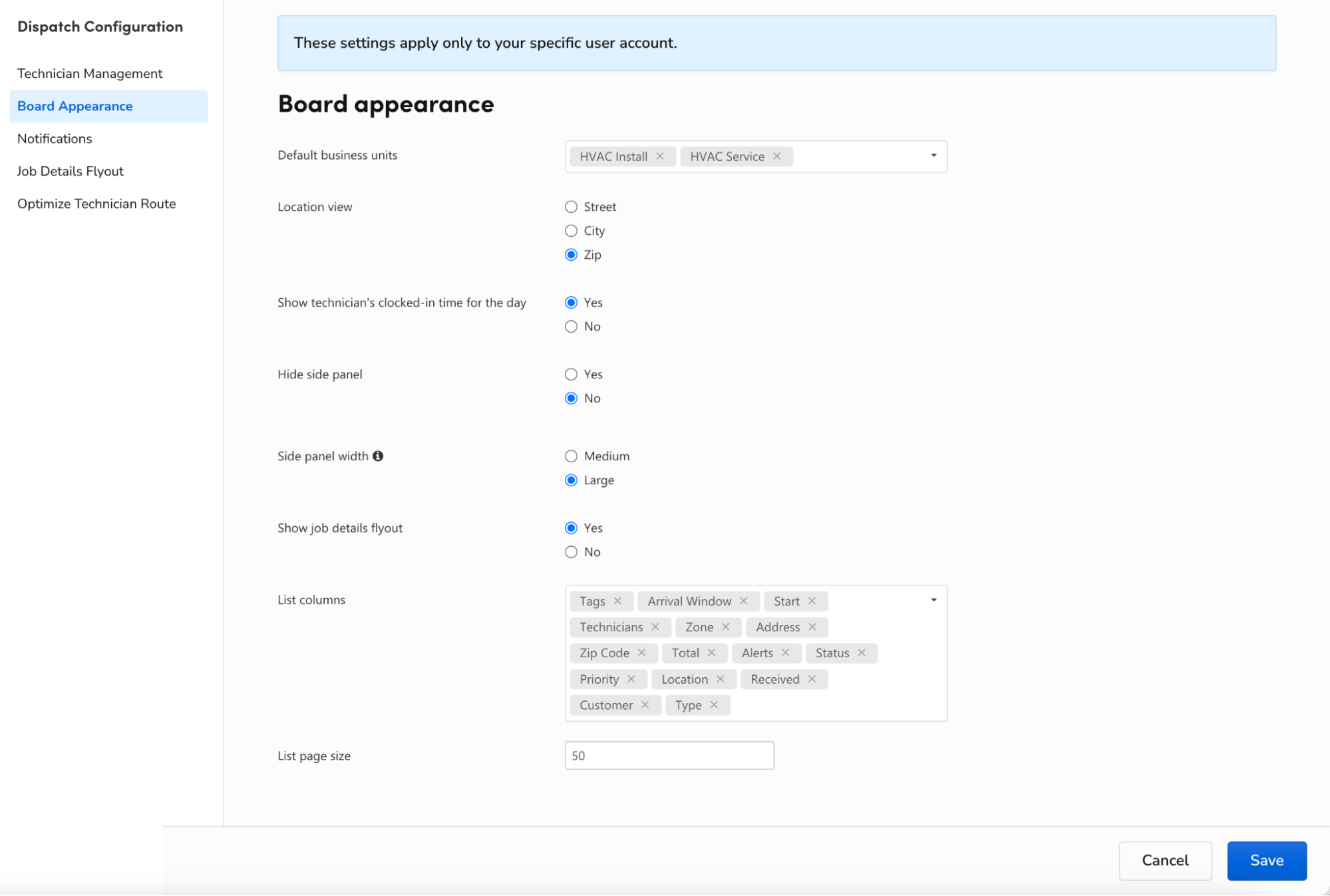Save the board appearance settings
1330x896 pixels.
[x=1266, y=860]
